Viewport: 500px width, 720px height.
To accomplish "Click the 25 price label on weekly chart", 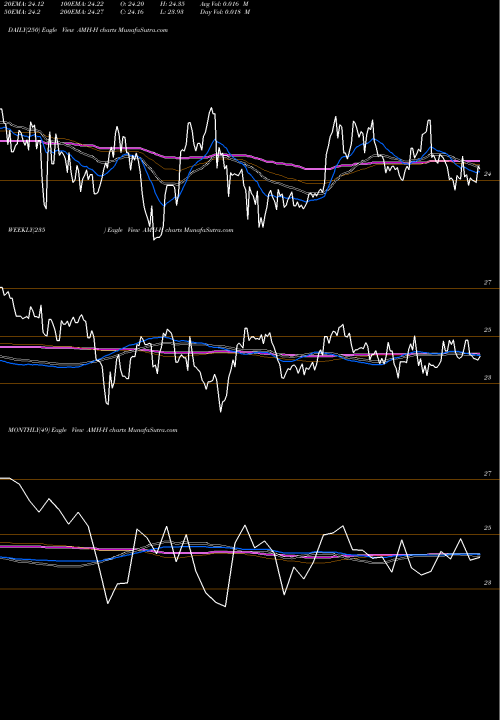I will (x=488, y=330).
